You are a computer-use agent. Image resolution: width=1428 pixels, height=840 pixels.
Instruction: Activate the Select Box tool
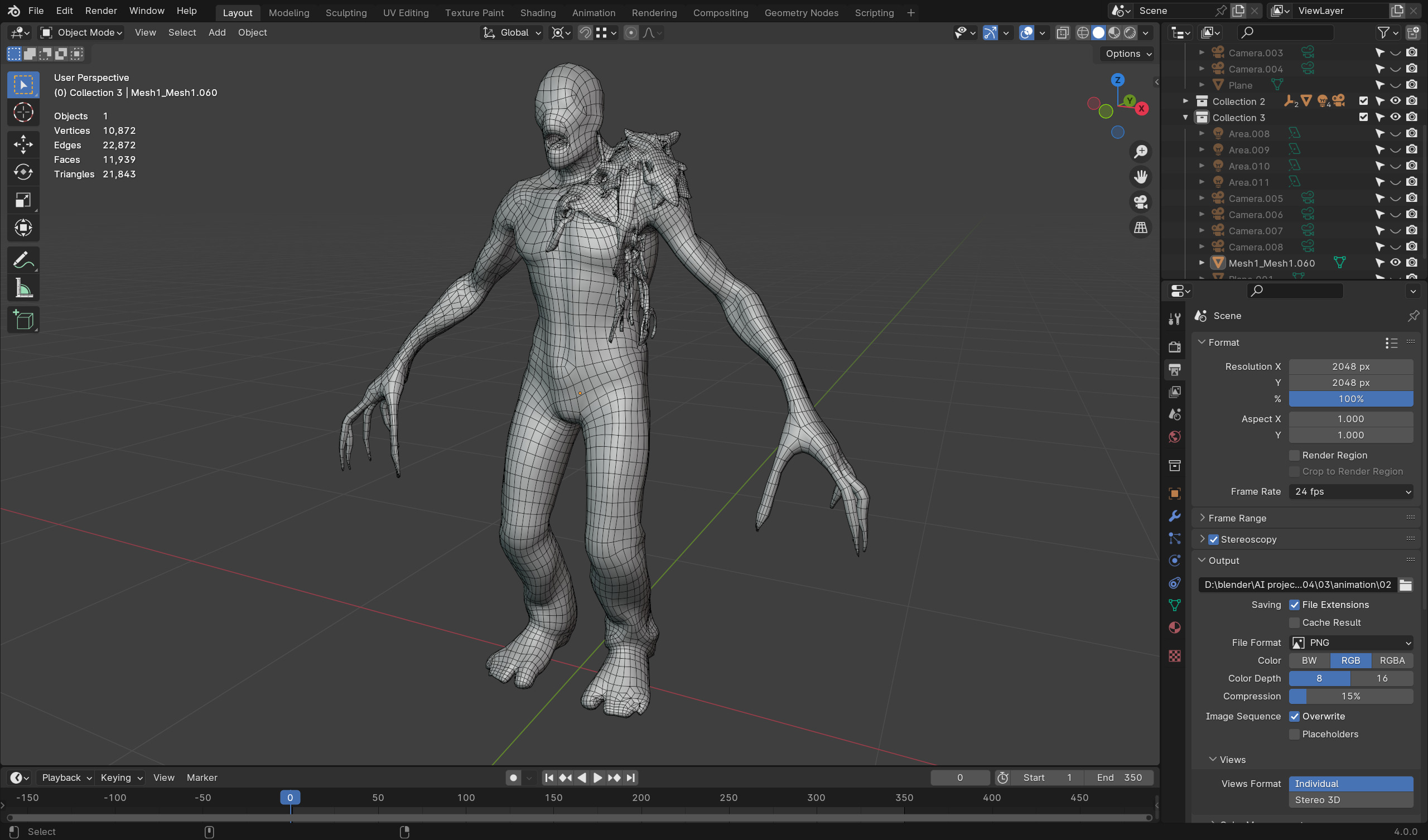[23, 85]
